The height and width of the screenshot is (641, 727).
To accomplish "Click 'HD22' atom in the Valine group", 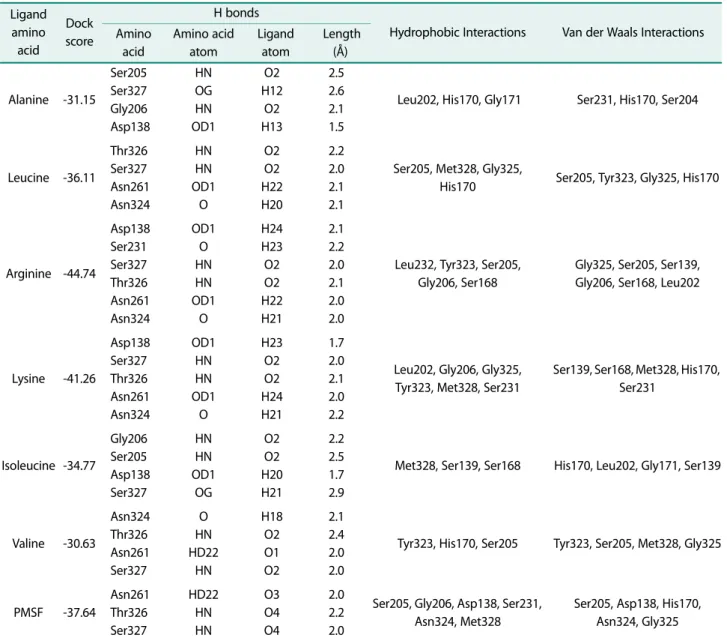I will click(203, 552).
